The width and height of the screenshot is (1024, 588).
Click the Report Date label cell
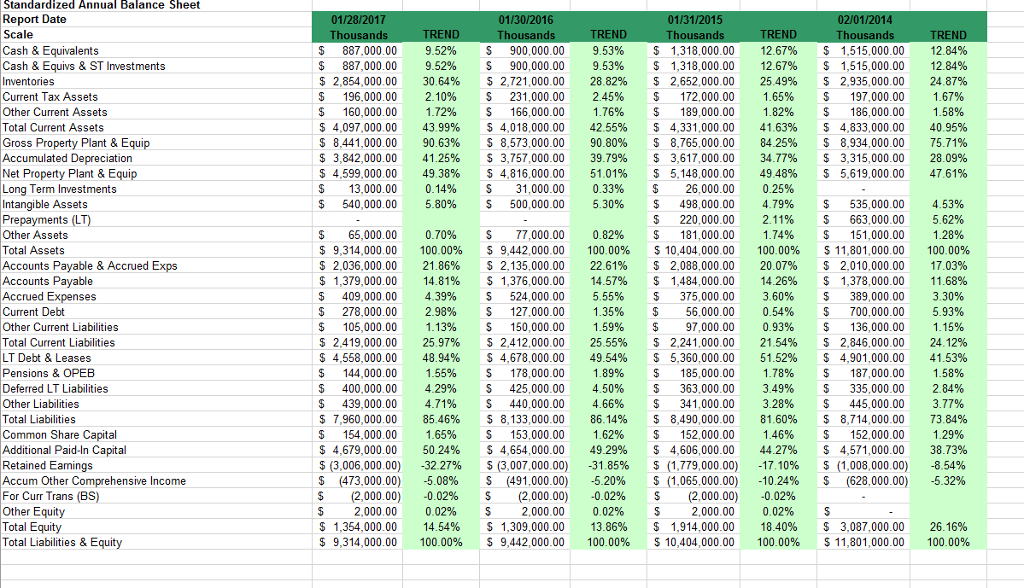coord(35,18)
